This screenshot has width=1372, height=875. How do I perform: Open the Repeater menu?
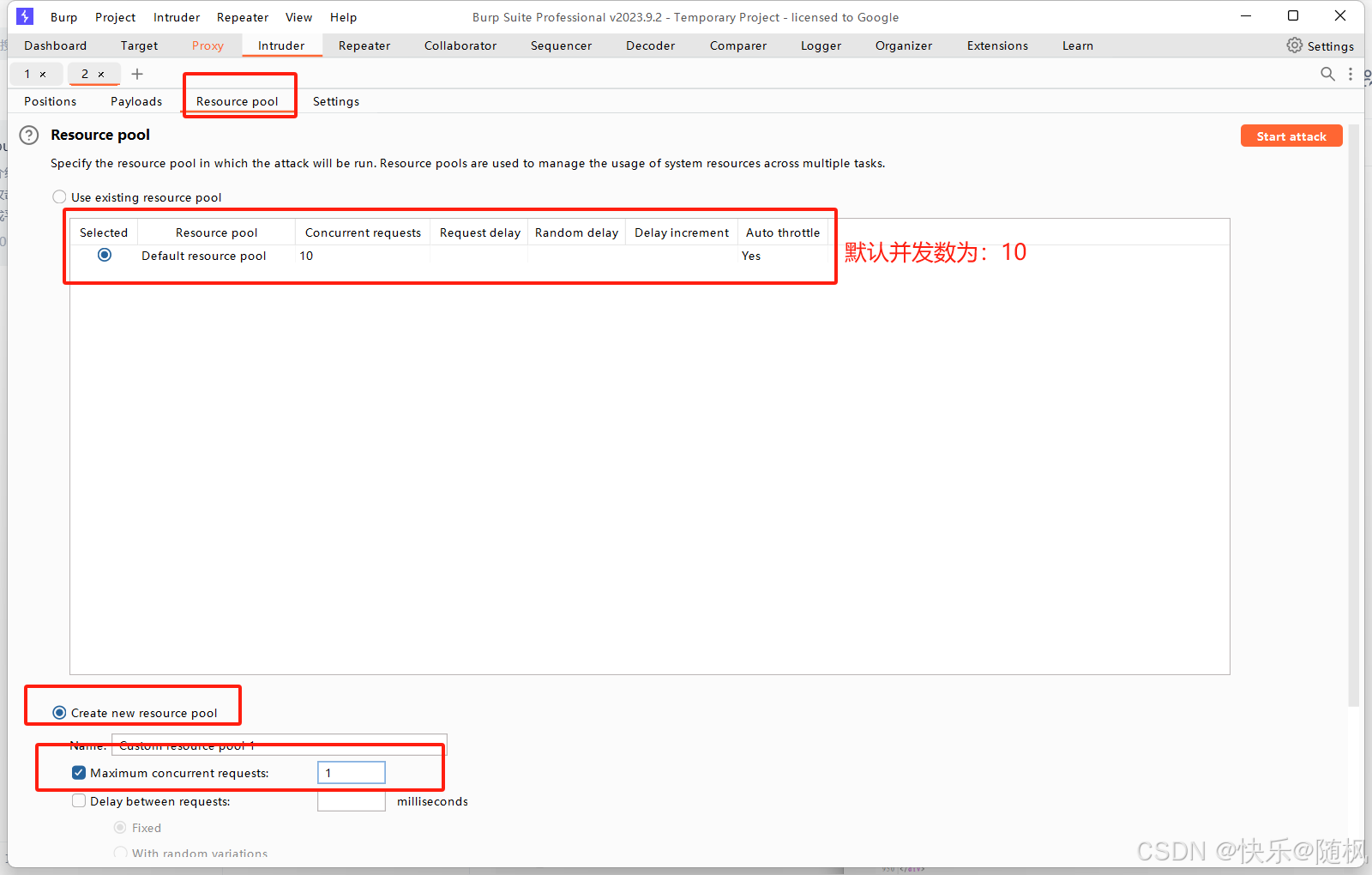(243, 17)
